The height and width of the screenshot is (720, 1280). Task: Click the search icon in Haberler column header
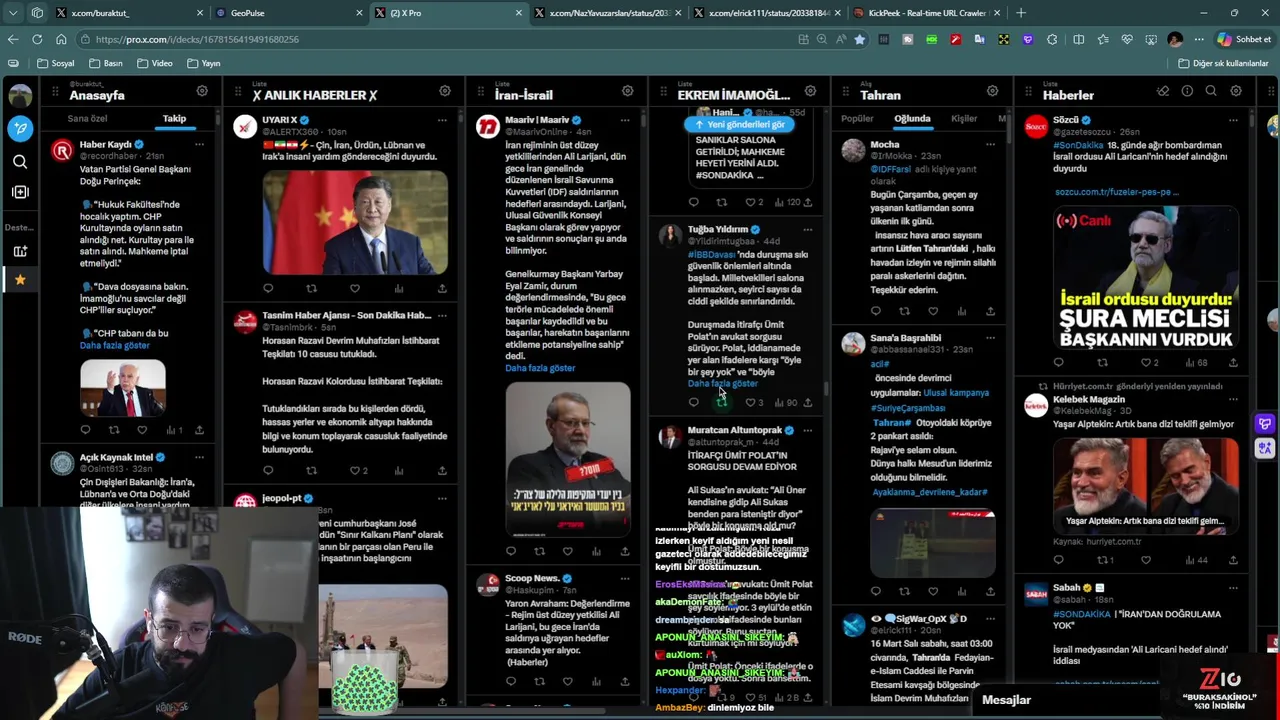click(x=1211, y=91)
